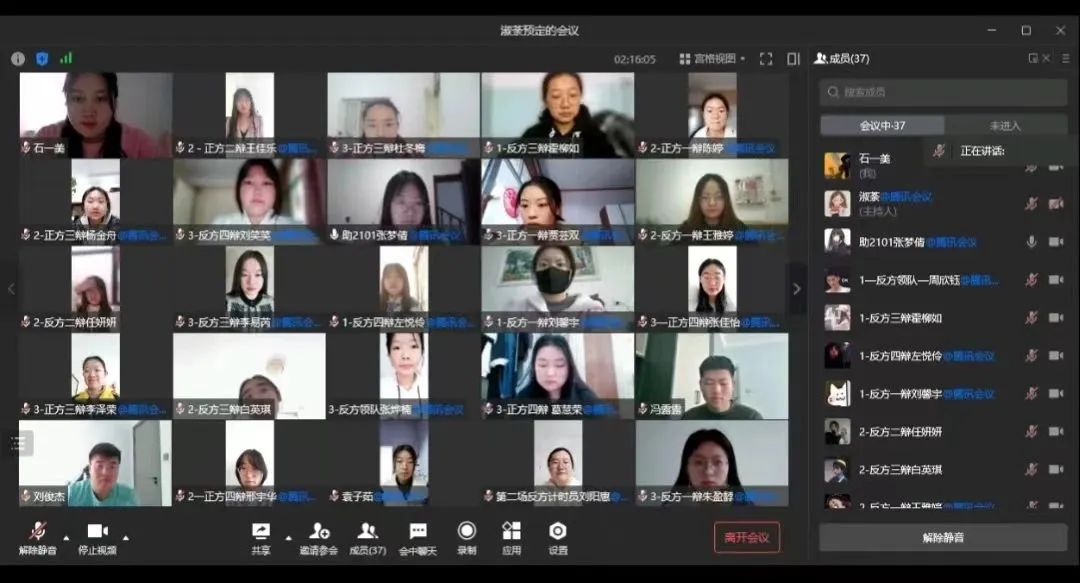This screenshot has width=1080, height=583.
Task: Open 设置 settings in meeting toolbar
Action: pyautogui.click(x=558, y=532)
